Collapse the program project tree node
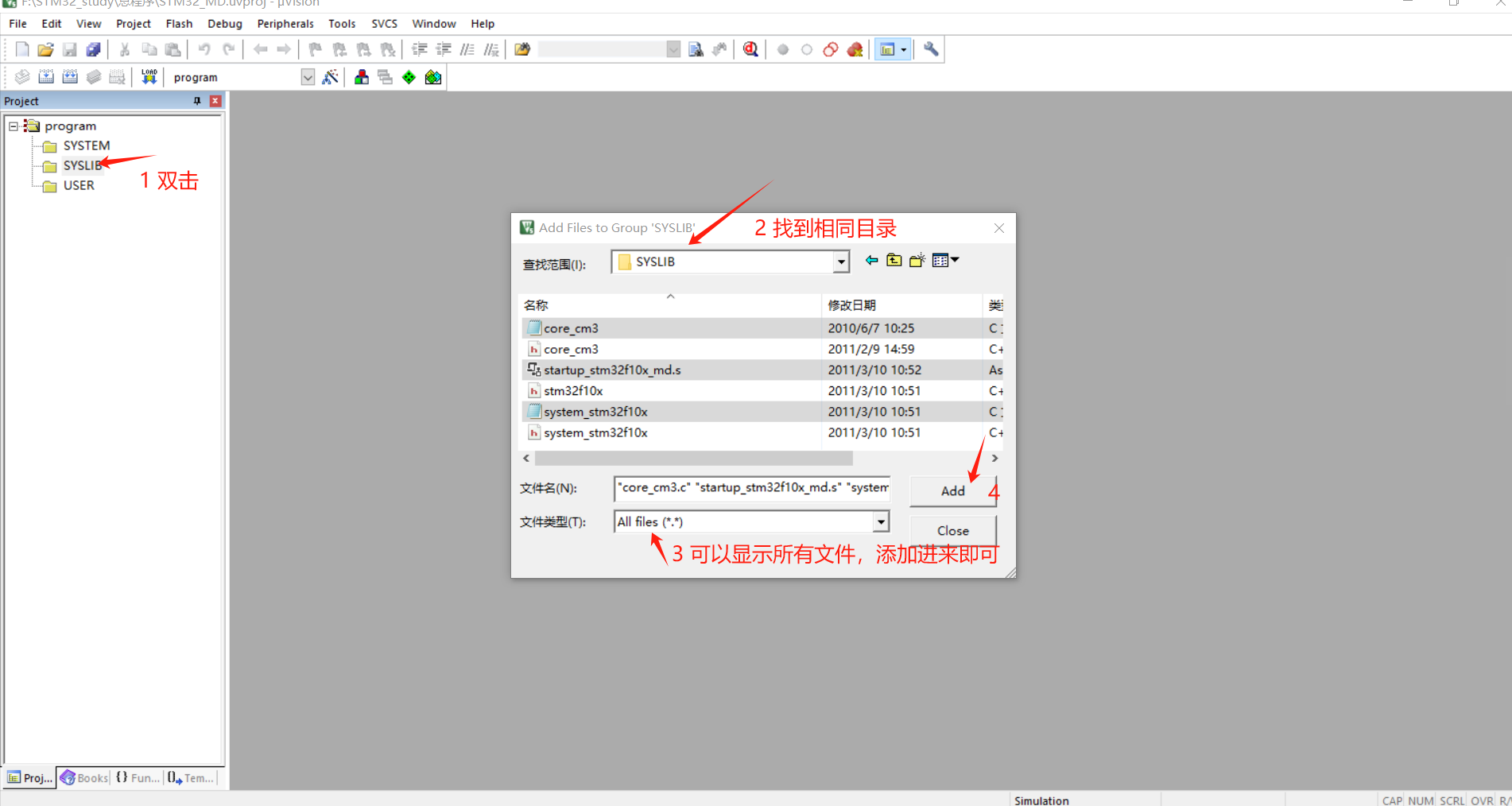 click(x=14, y=126)
